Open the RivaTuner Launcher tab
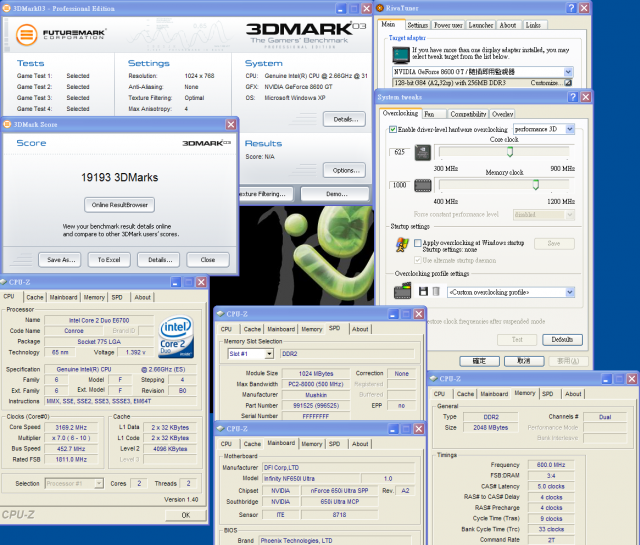The height and width of the screenshot is (545, 640). 480,25
